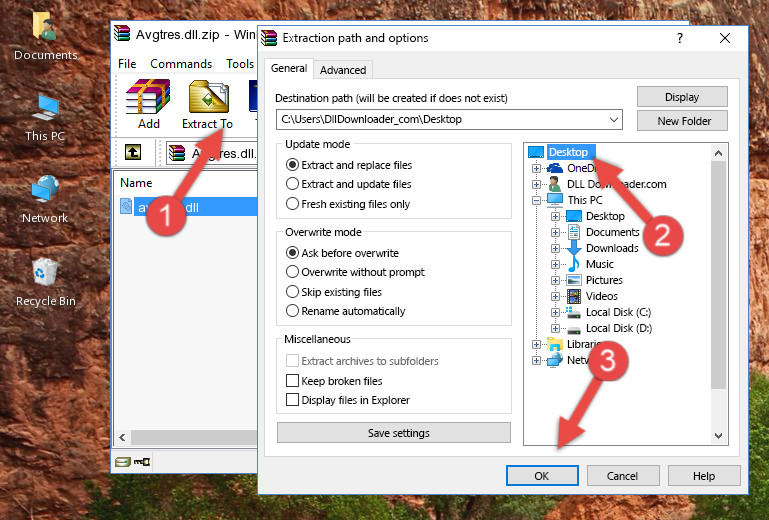Choose Fresh existing files only option
769x520 pixels.
292,204
